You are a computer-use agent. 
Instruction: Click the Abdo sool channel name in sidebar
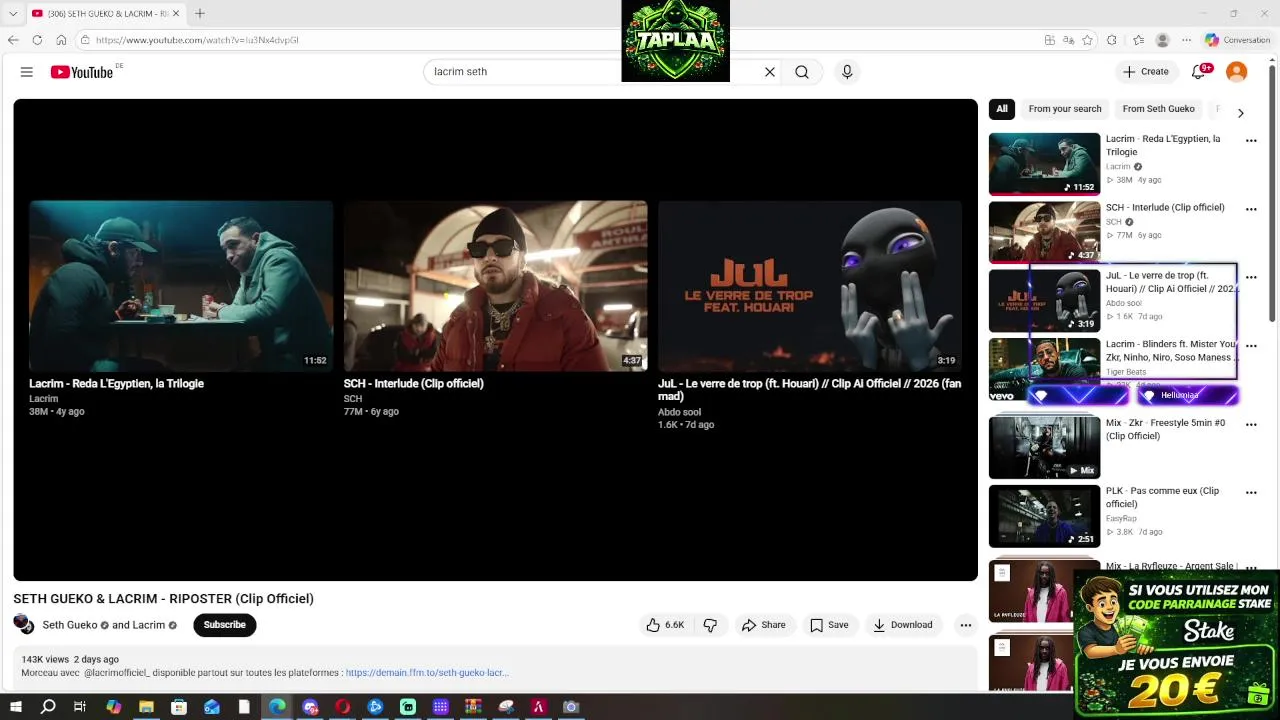[x=1123, y=303]
